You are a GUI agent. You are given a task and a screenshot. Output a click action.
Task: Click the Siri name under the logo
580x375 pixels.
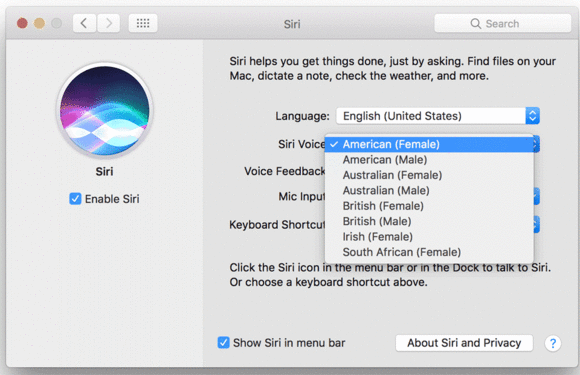(104, 172)
